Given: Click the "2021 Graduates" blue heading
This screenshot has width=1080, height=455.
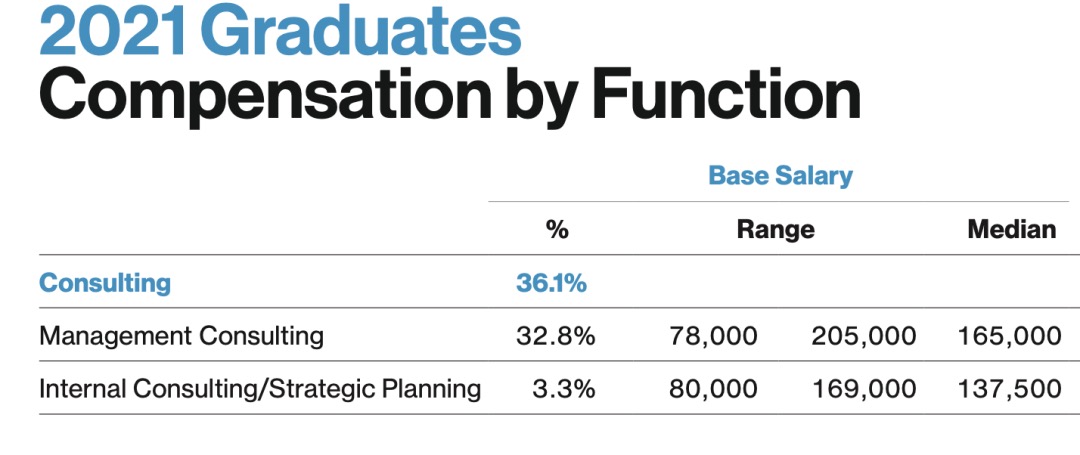Looking at the screenshot, I should [280, 30].
